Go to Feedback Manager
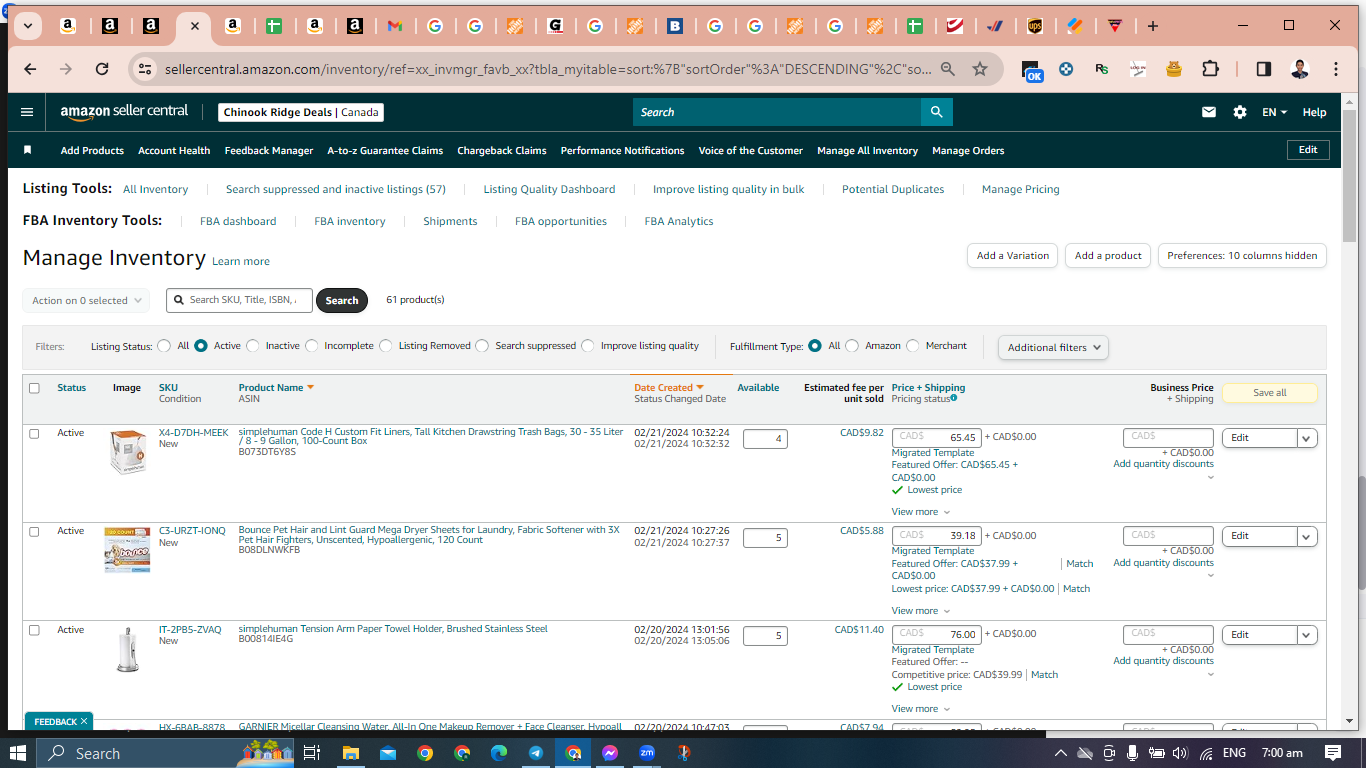 tap(269, 150)
